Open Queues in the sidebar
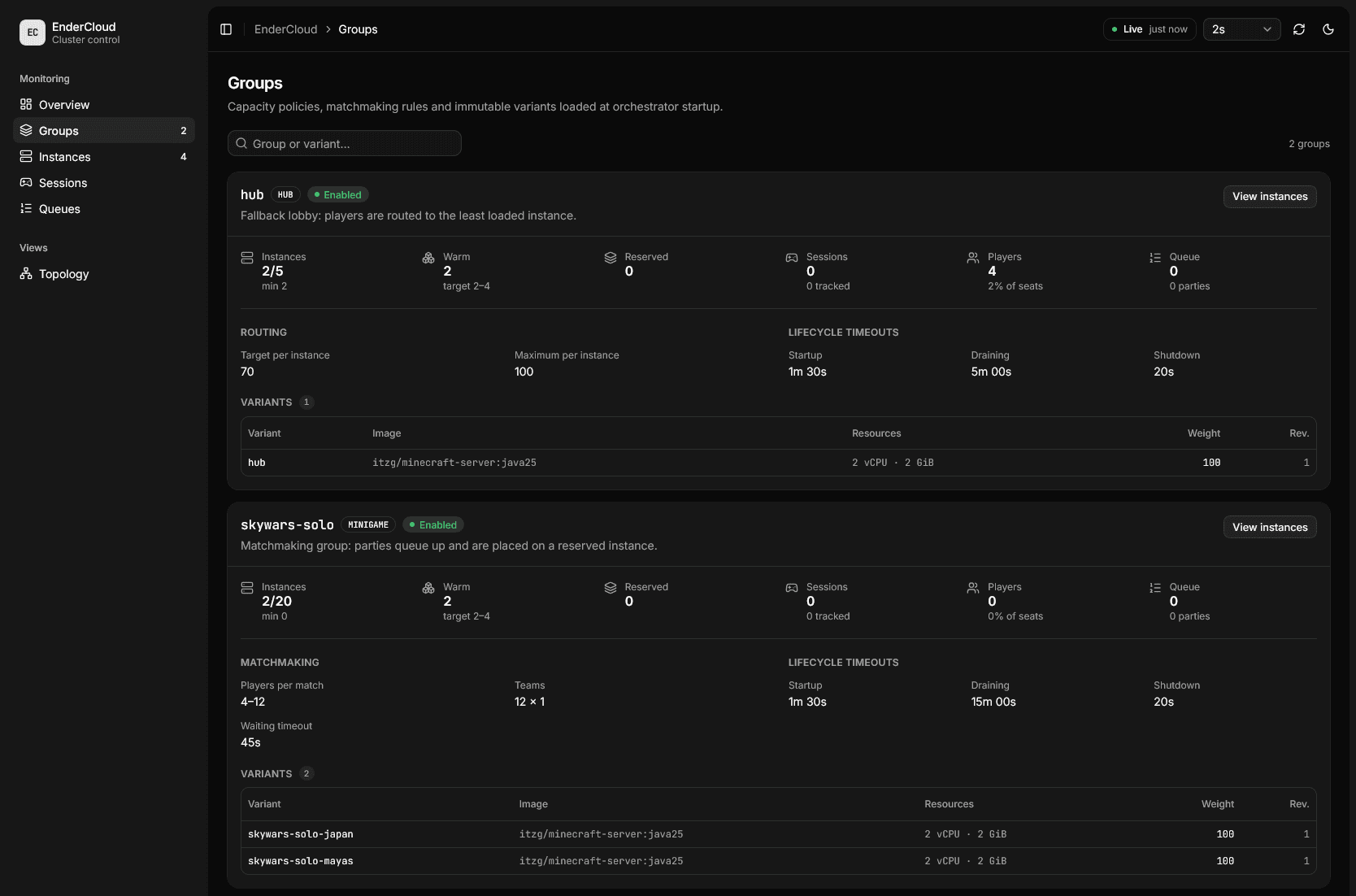The image size is (1356, 896). pos(104,209)
